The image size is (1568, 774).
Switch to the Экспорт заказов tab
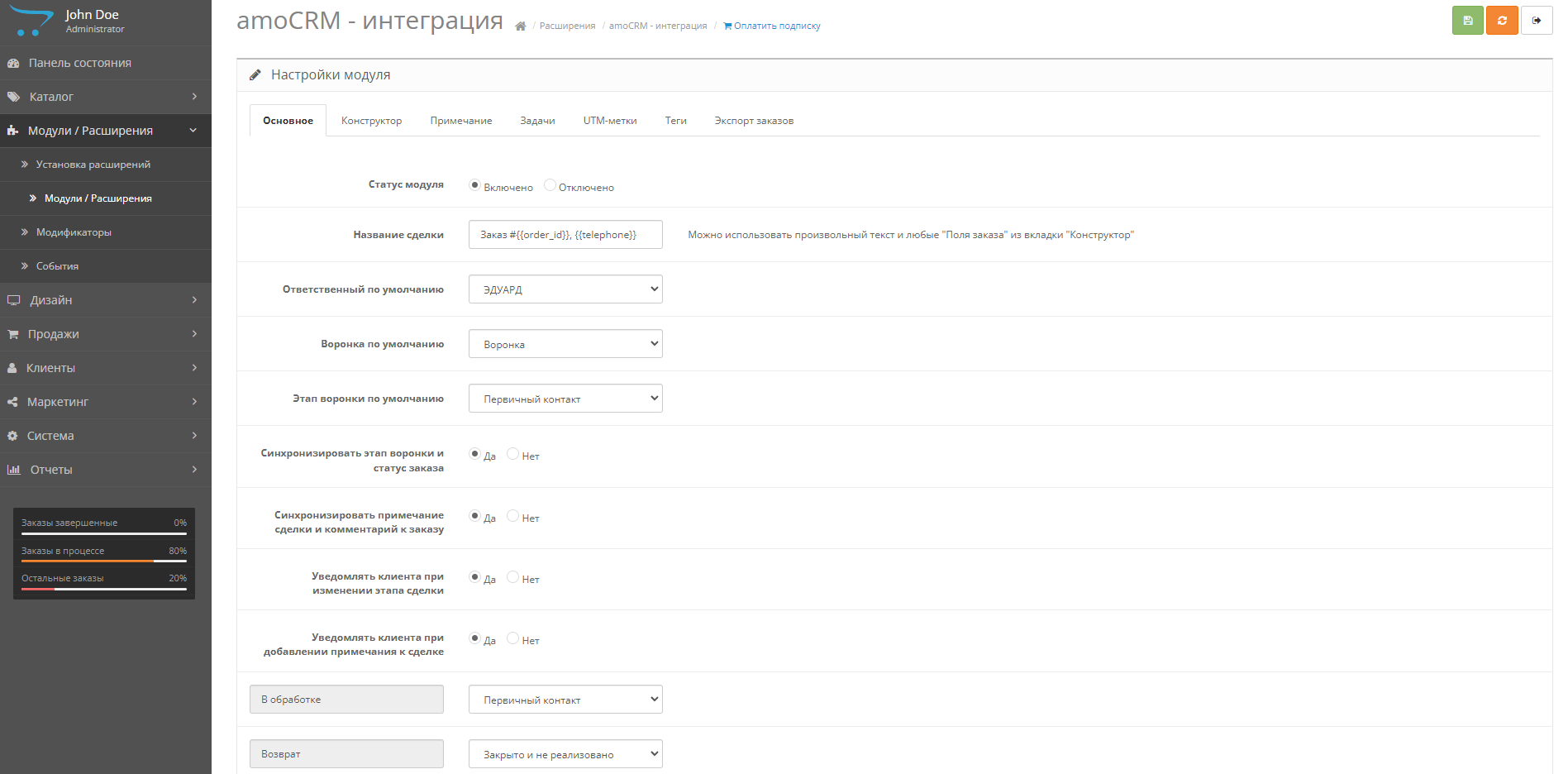[x=754, y=121]
